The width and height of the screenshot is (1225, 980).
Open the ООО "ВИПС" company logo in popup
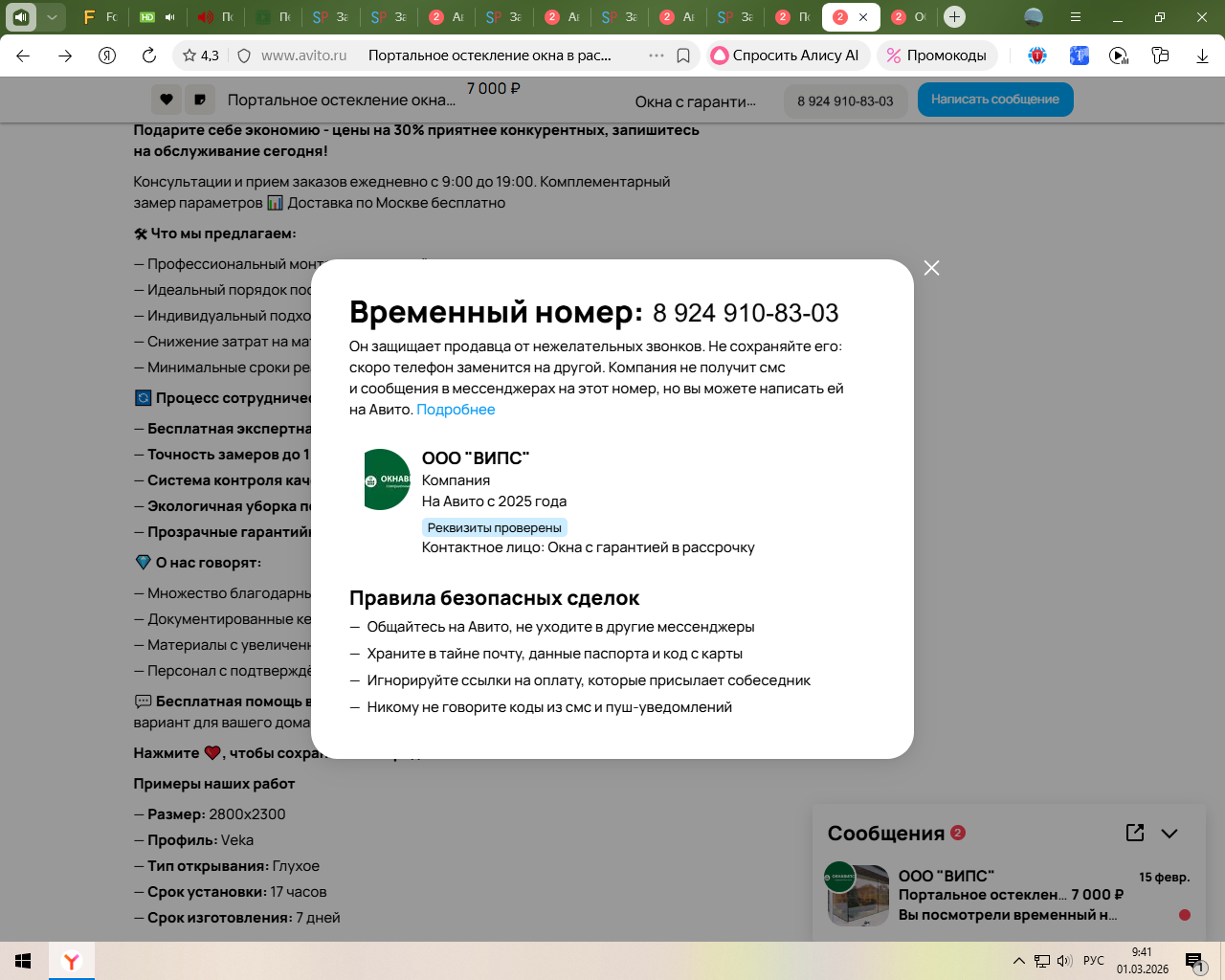tap(387, 479)
